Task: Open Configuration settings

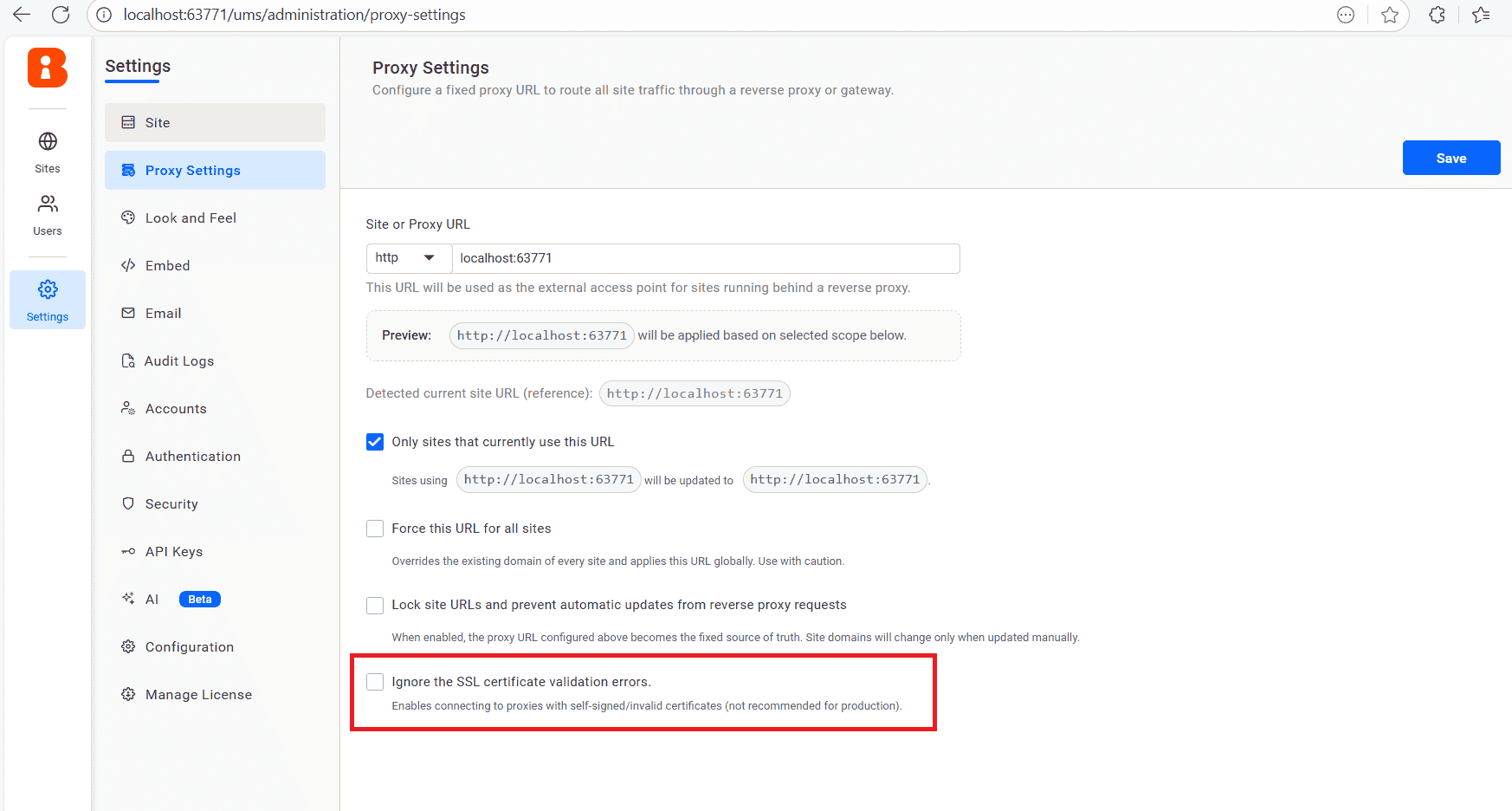Action: pos(189,646)
